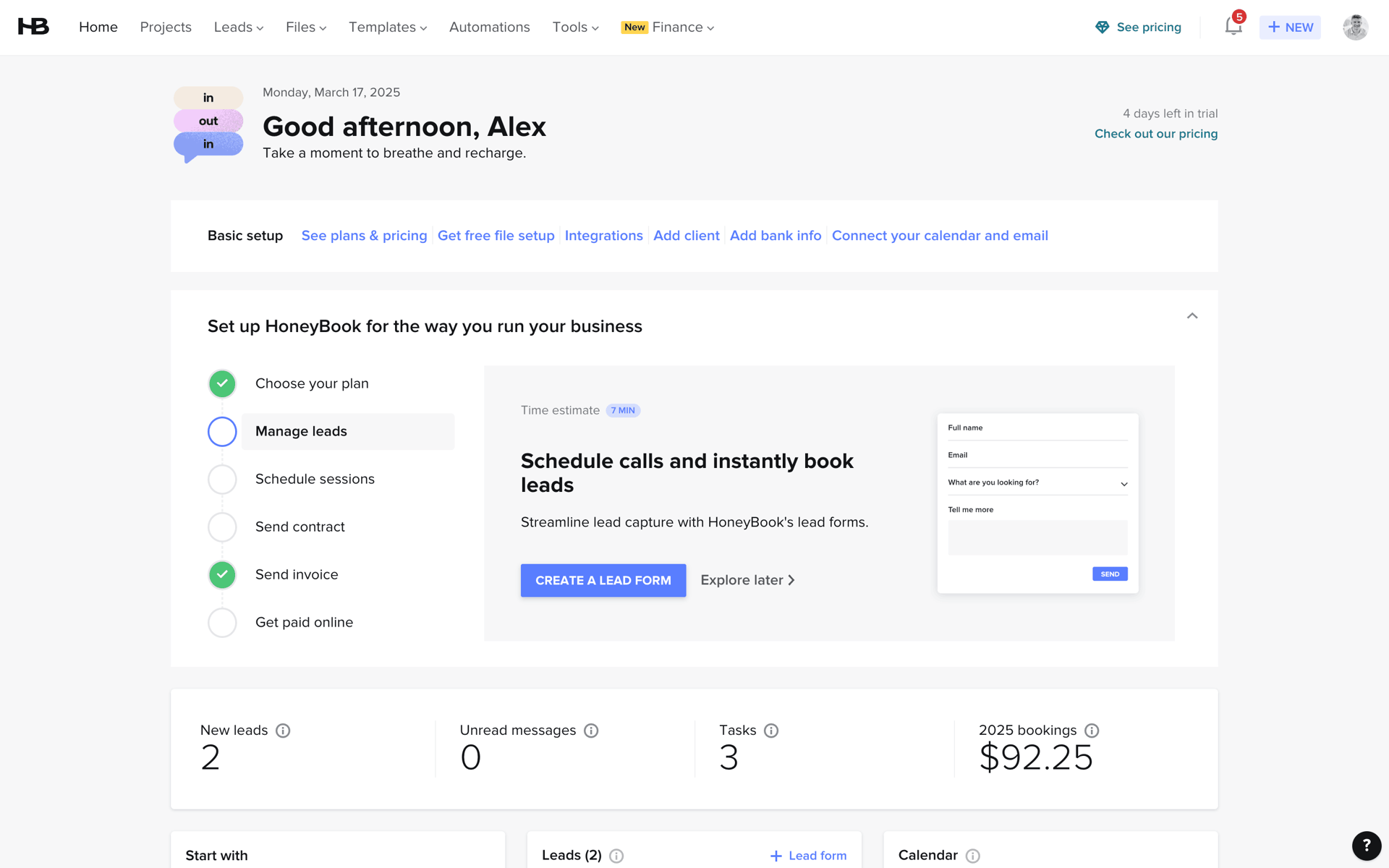Viewport: 1389px width, 868px height.
Task: Click the info icon next to Leads (2)
Action: click(x=616, y=856)
